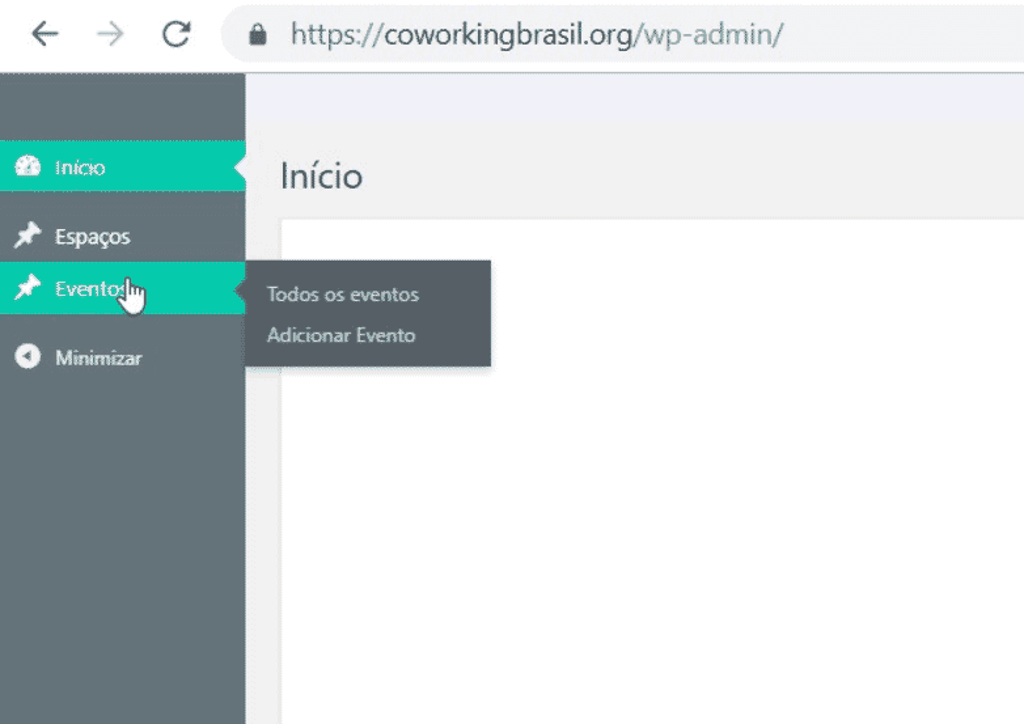
Task: Click the pin icon next to Espaços
Action: pyautogui.click(x=27, y=235)
